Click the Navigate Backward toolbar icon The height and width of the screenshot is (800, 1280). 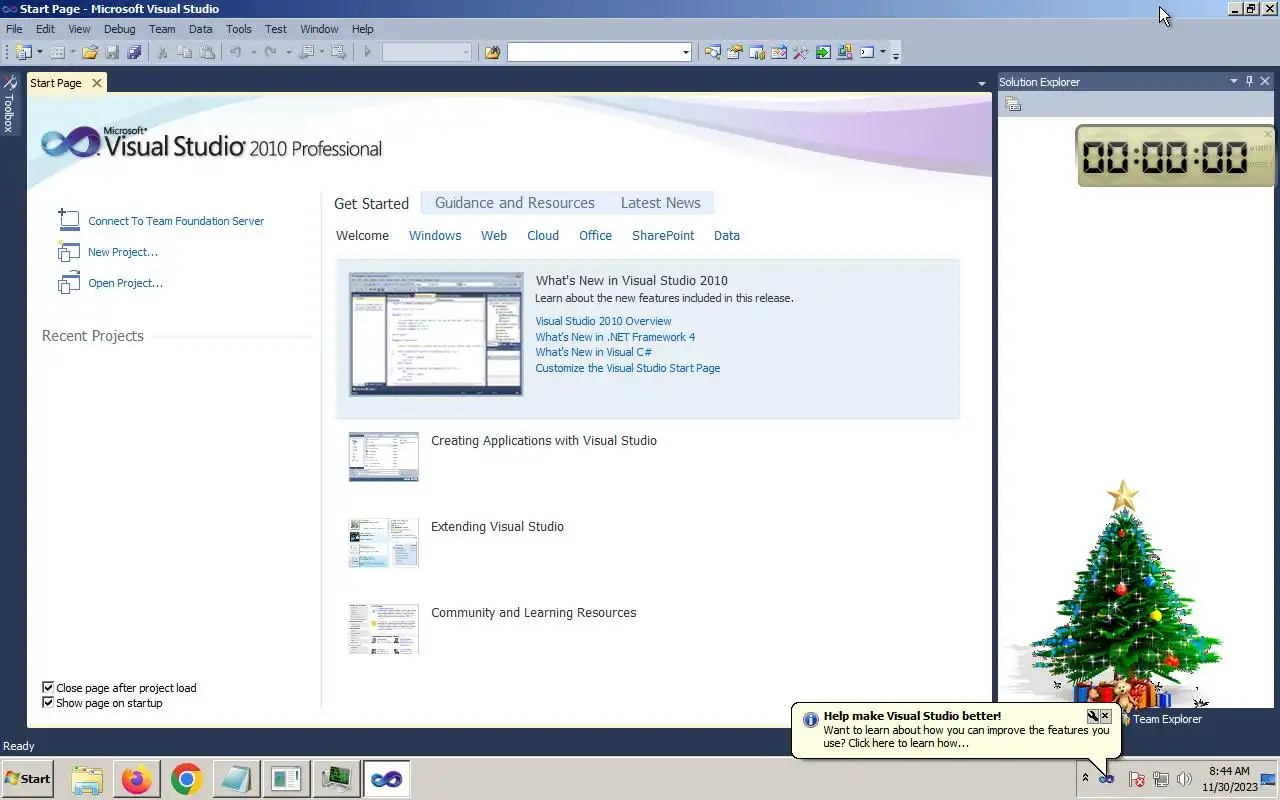(x=306, y=52)
